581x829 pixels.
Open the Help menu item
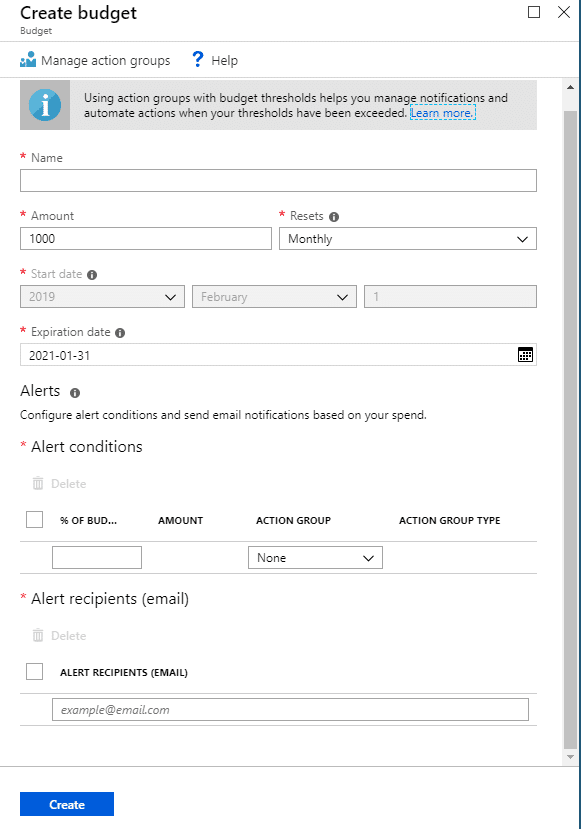pyautogui.click(x=215, y=60)
